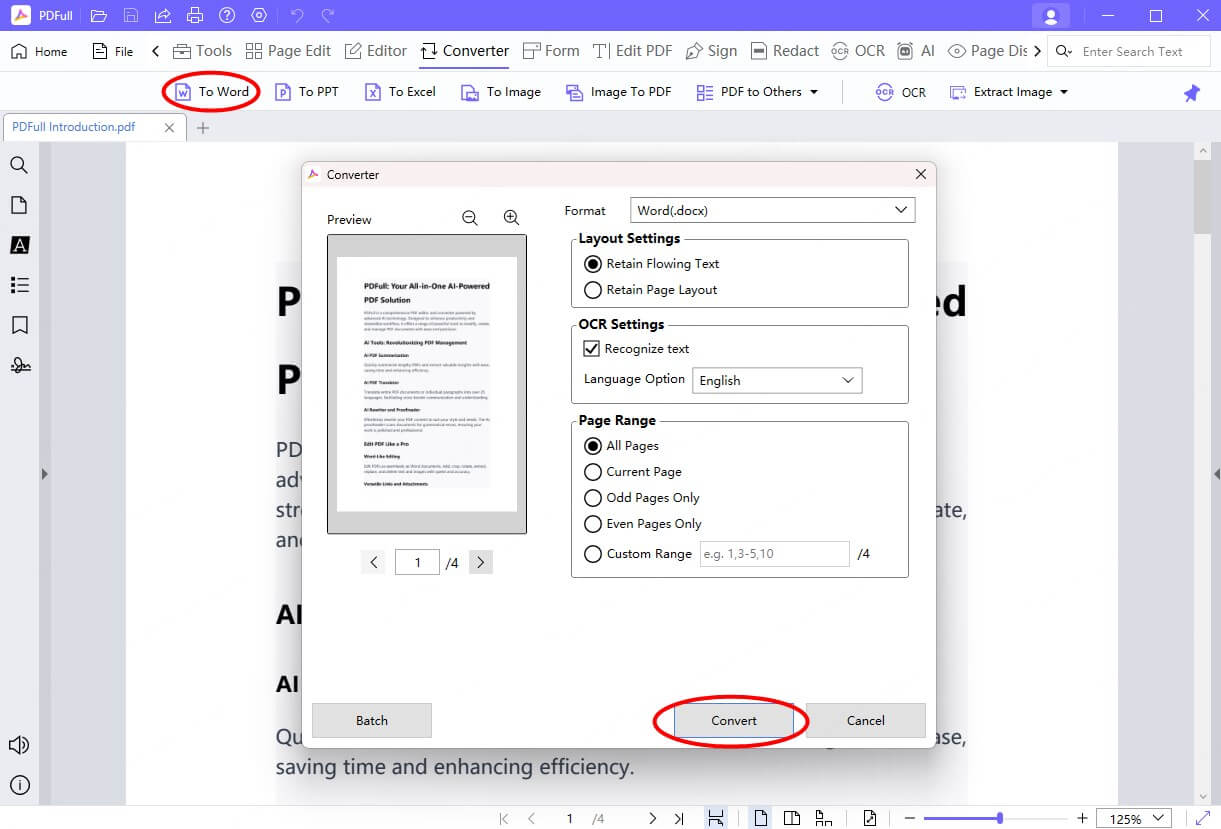
Task: Choose the Odd Pages Only page range option
Action: (x=593, y=497)
